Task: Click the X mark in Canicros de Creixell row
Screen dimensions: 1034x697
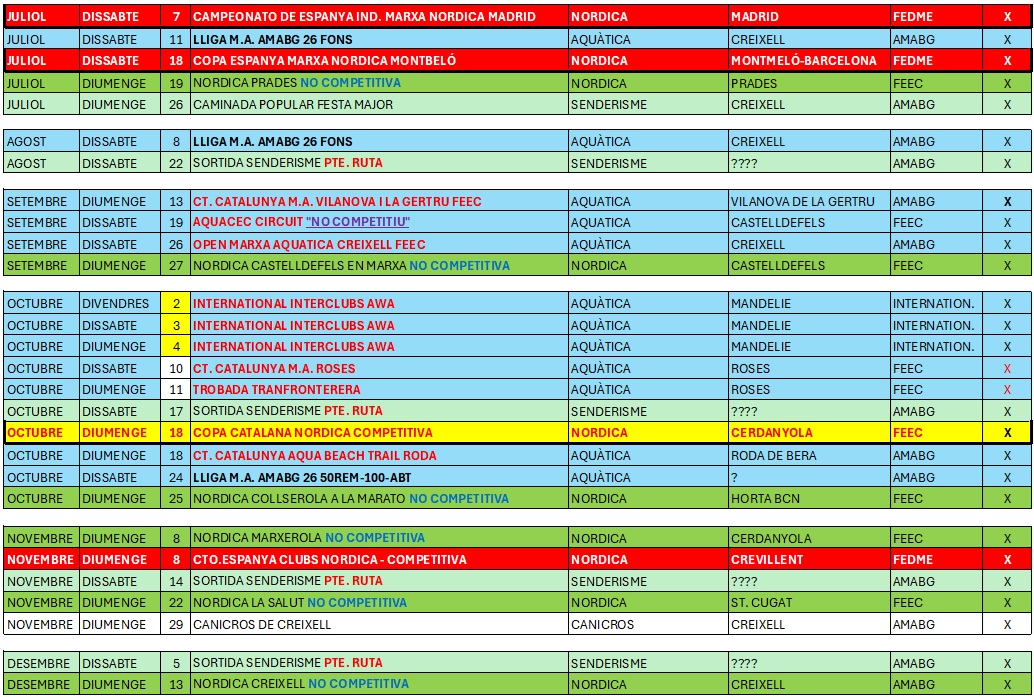Action: click(1007, 625)
